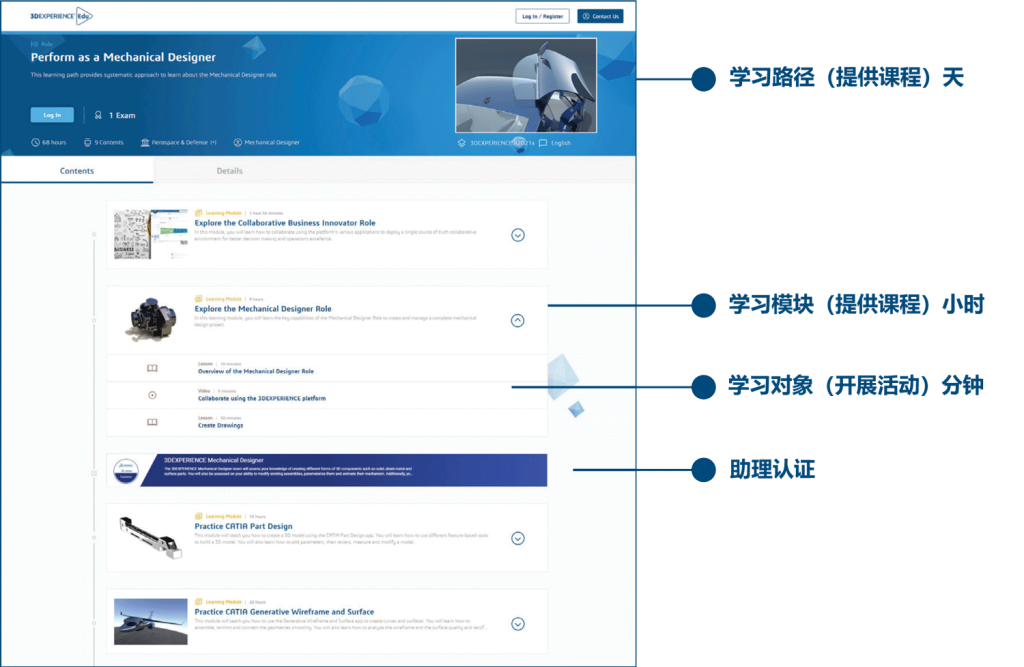This screenshot has height=667, width=1024.
Task: Click the Aerospace & Defense industry icon
Action: tap(146, 143)
